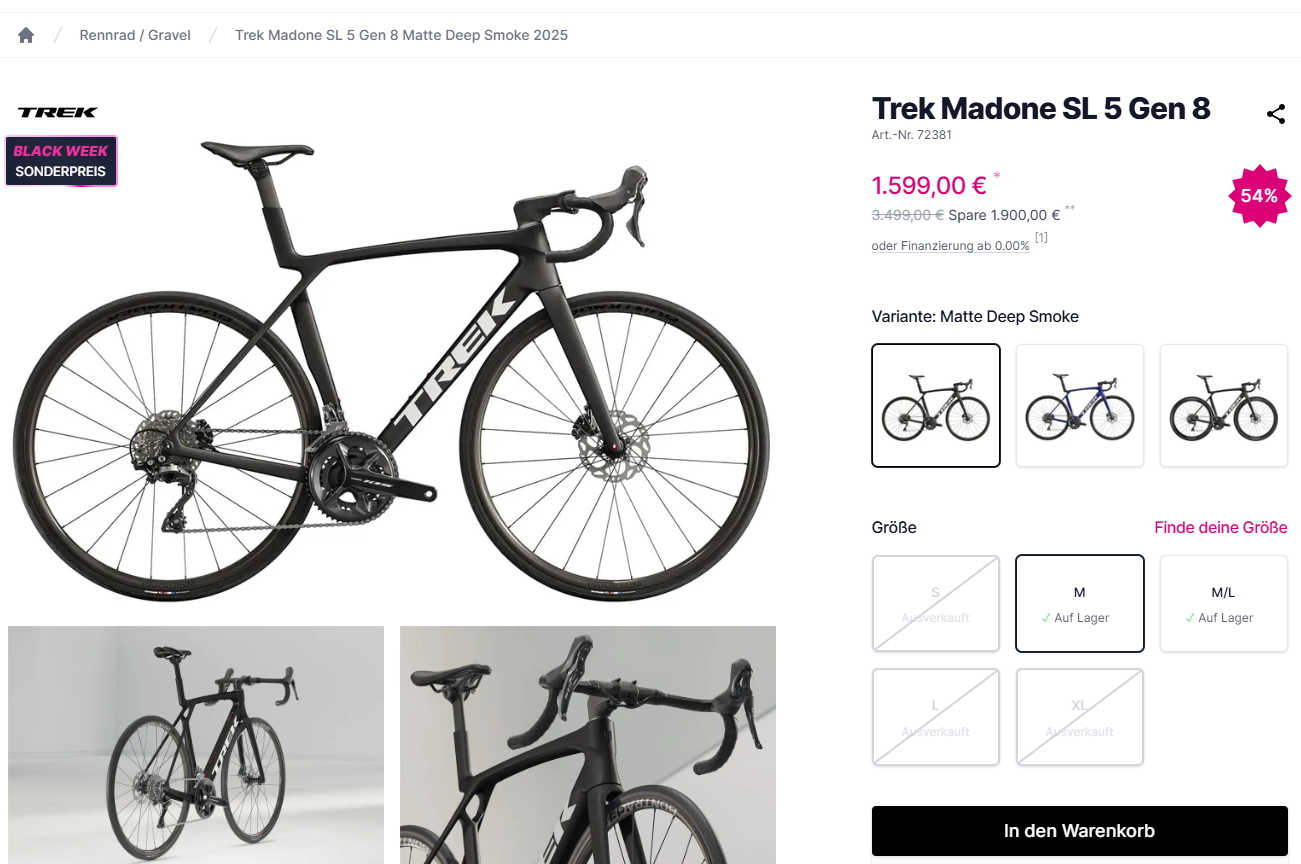Screen dimensions: 1301x864
Task: Open the Finde deine Größe link
Action: [x=1220, y=527]
